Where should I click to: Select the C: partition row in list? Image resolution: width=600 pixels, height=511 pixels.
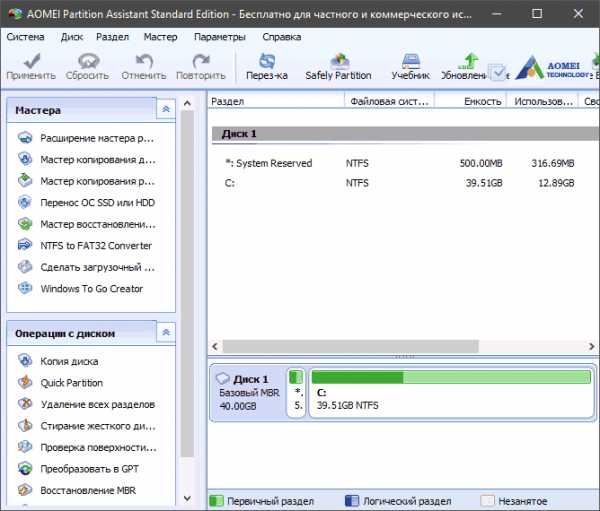(406, 183)
